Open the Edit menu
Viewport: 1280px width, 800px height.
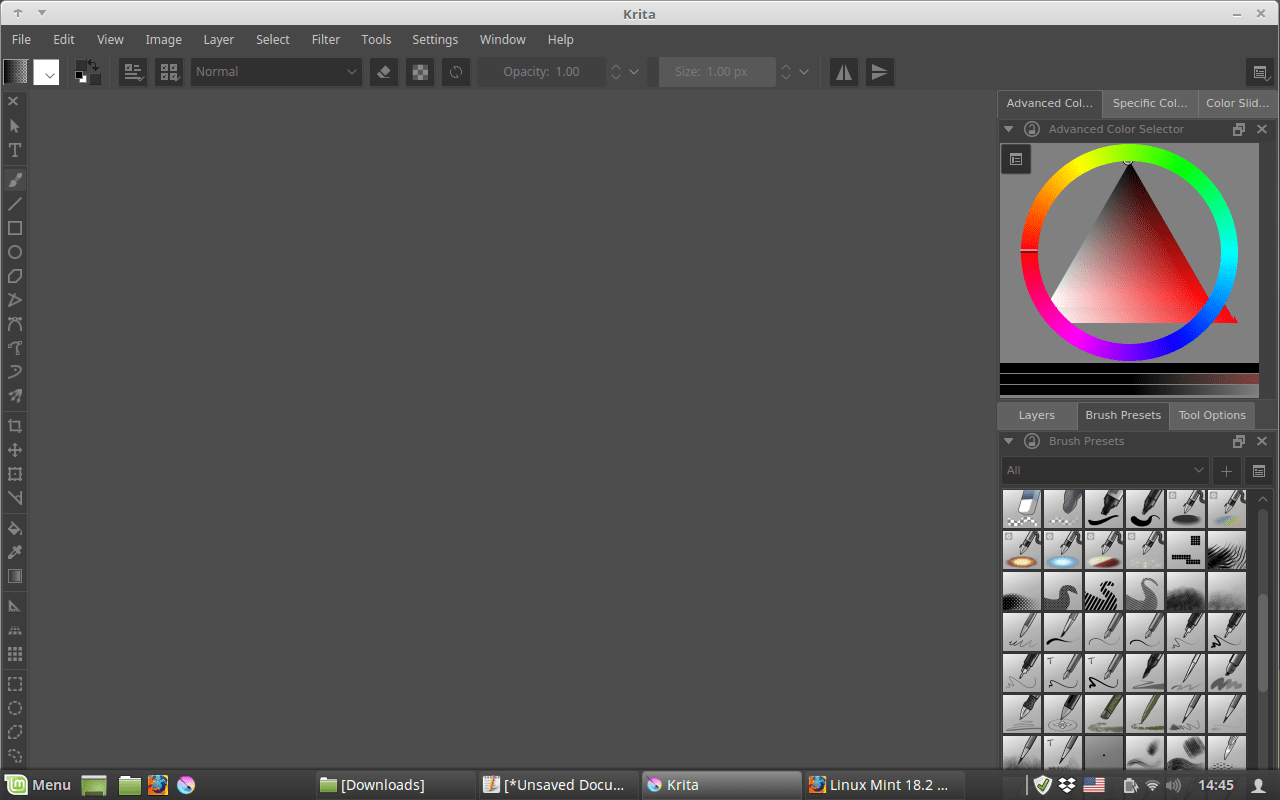point(63,39)
